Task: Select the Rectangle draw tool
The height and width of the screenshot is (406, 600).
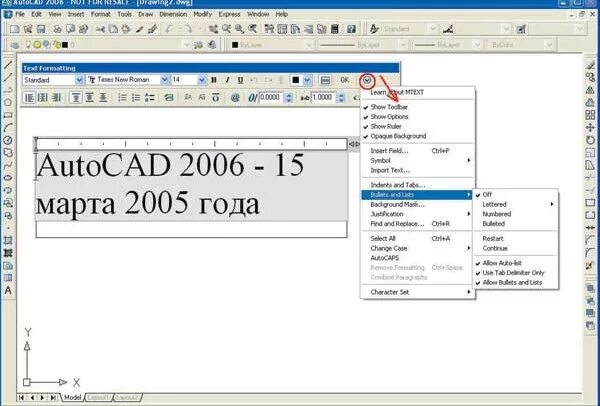Action: click(x=8, y=115)
